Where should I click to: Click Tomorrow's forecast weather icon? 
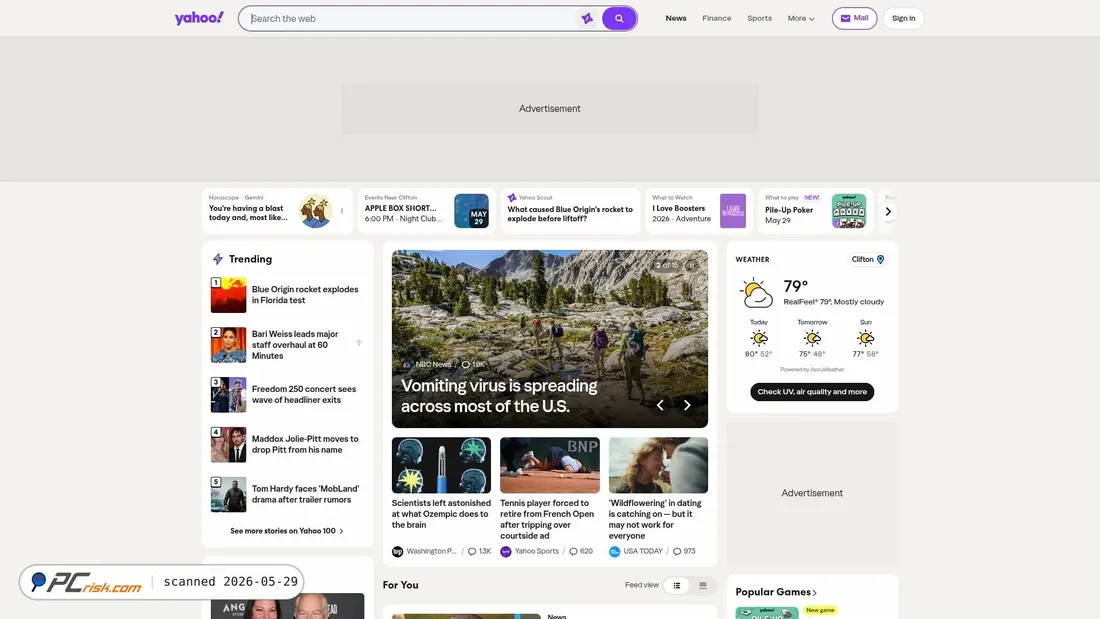(812, 338)
